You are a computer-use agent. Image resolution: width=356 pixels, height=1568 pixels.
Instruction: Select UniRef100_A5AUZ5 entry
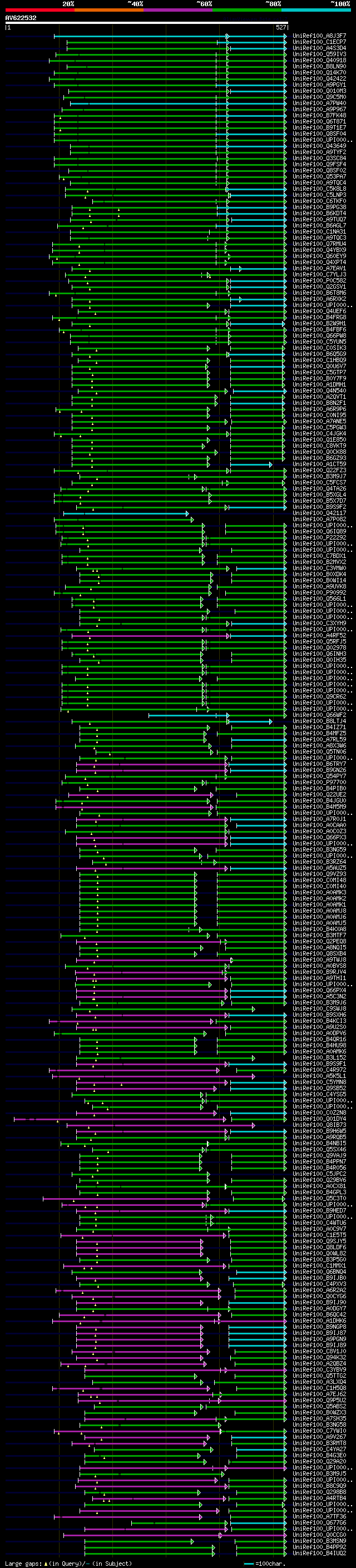pyautogui.click(x=319, y=868)
